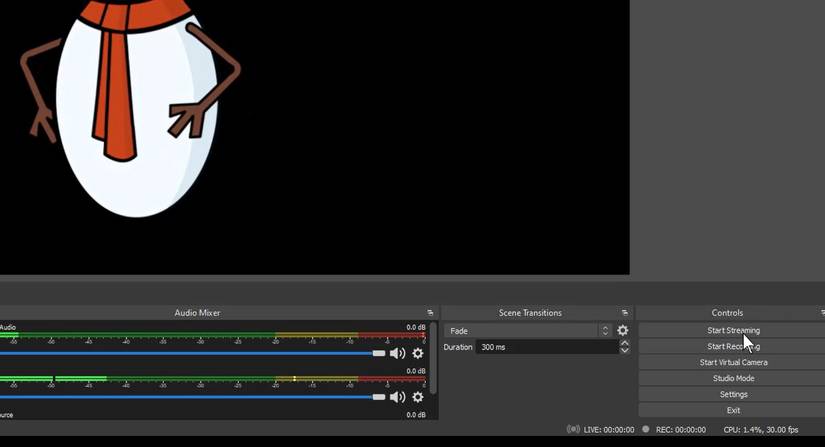Screen dimensions: 825x447
Task: Click Start Recording
Action: (x=733, y=346)
